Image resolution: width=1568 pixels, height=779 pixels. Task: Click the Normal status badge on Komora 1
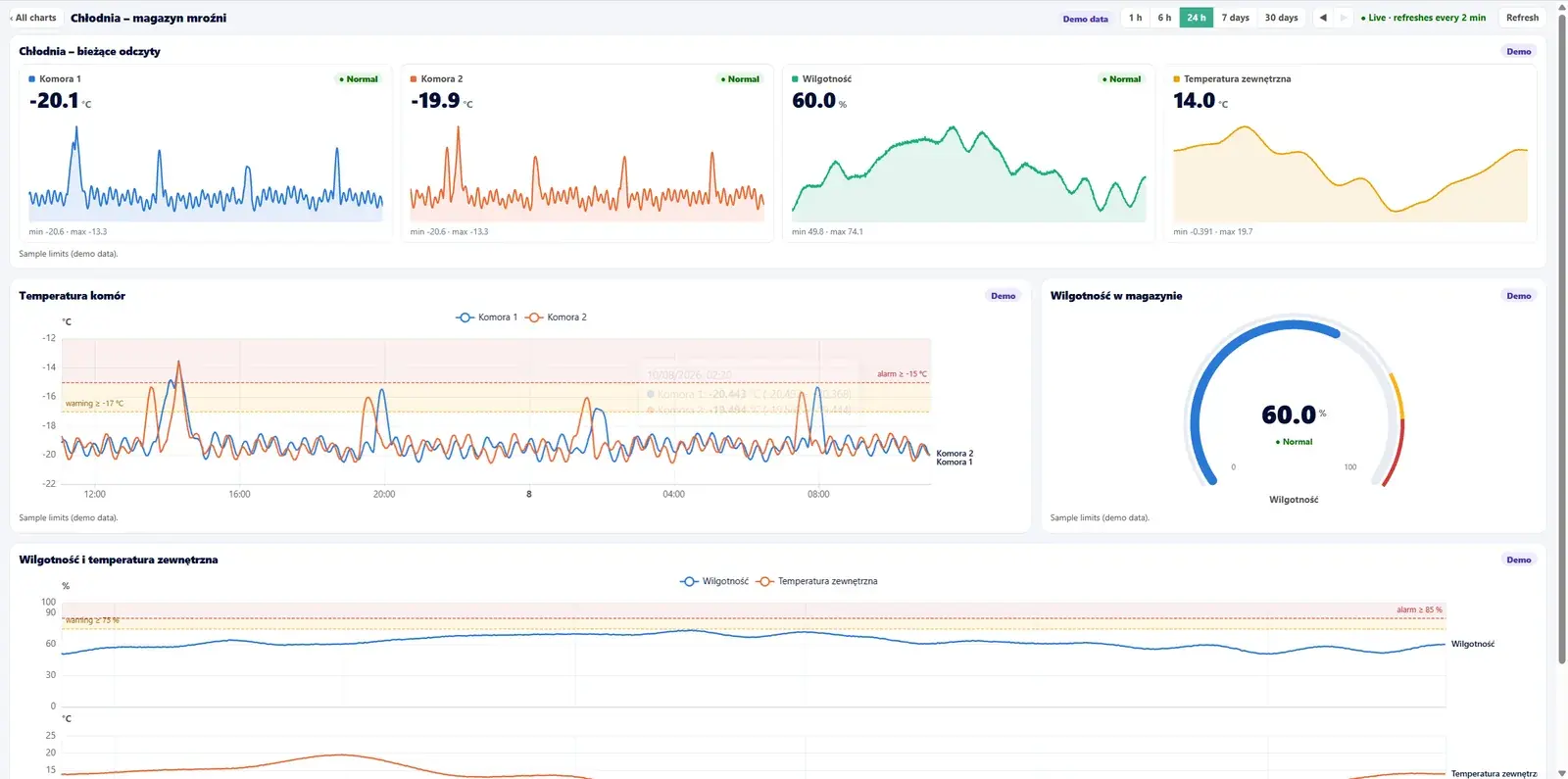359,79
